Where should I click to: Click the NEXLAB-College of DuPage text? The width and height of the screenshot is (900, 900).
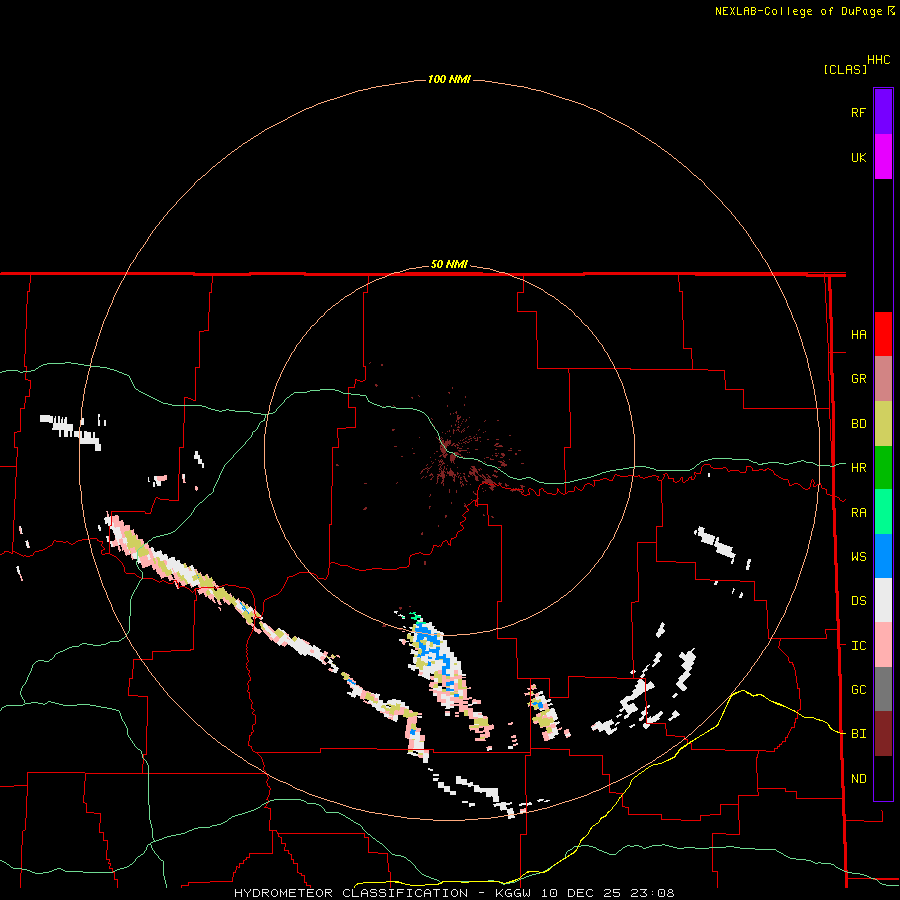pos(798,11)
